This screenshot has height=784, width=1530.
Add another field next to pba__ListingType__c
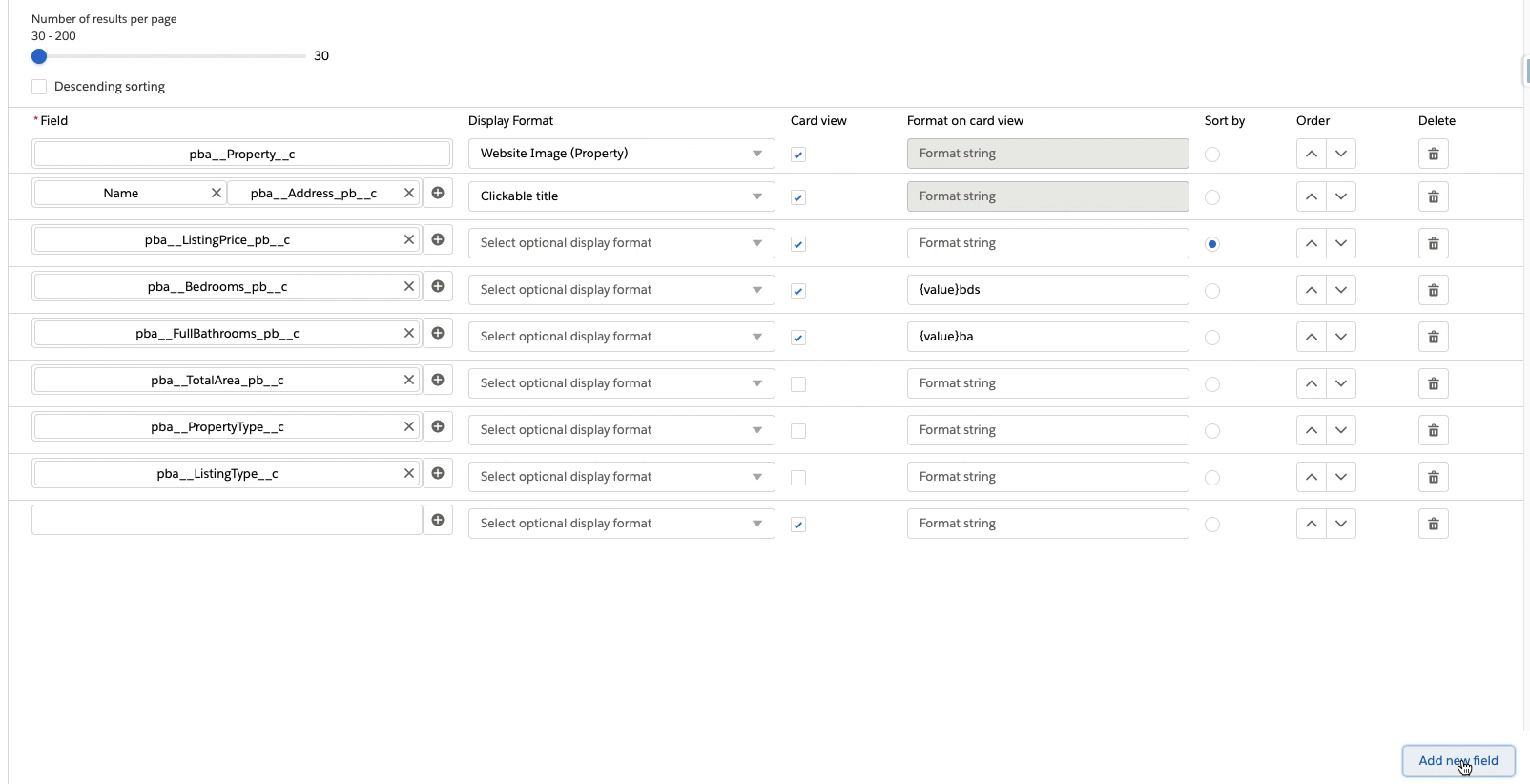tap(438, 473)
